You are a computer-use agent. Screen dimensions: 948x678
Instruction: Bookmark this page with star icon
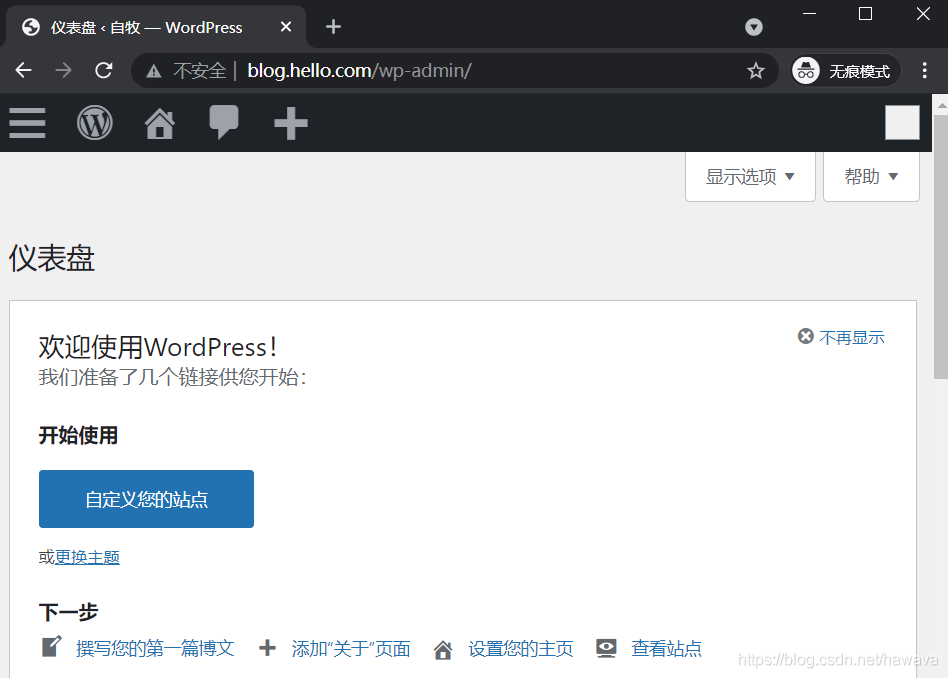(x=756, y=71)
